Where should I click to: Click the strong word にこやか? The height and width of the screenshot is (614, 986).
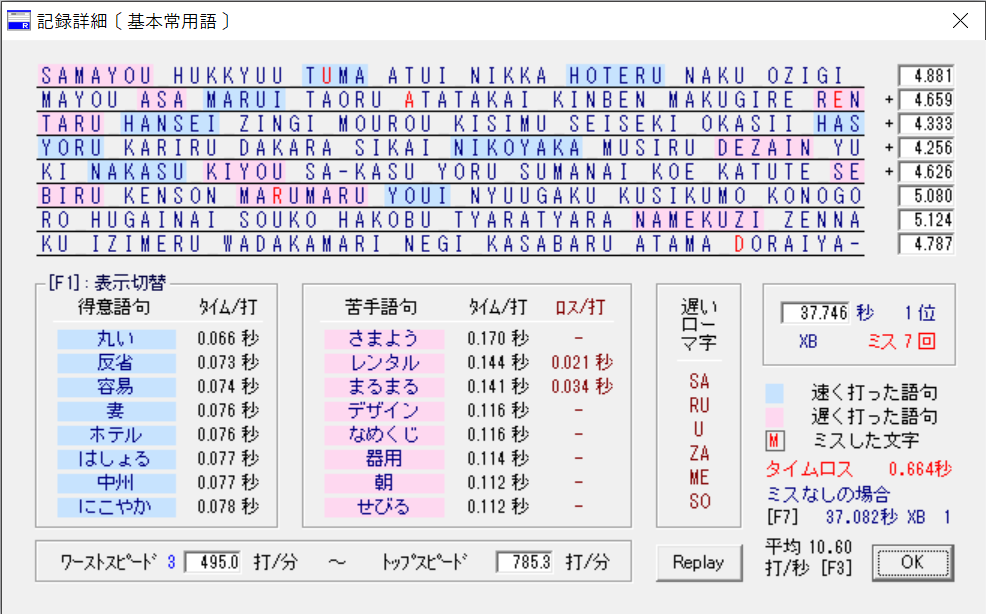(x=116, y=507)
